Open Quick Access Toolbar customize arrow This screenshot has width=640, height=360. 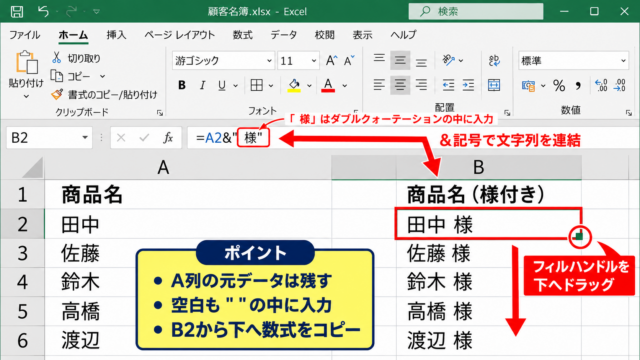tap(96, 11)
